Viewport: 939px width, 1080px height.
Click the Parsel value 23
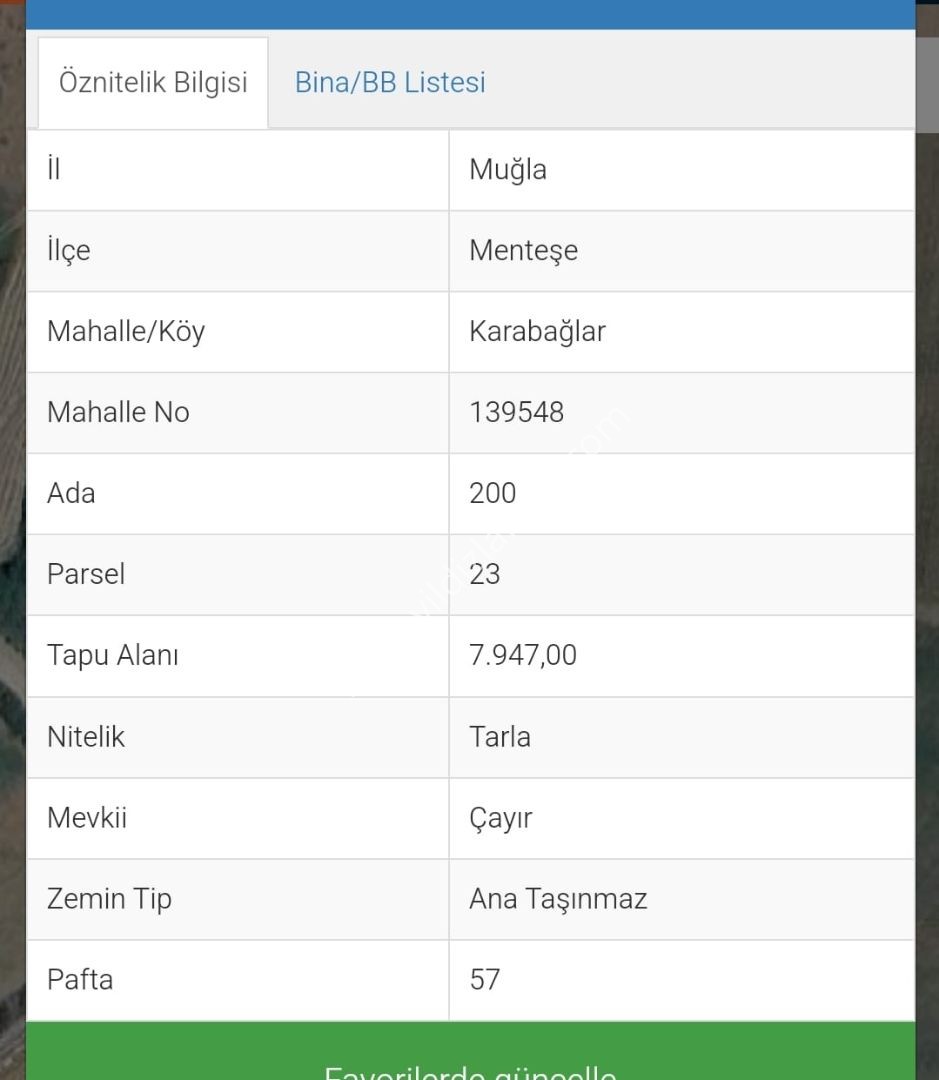[485, 574]
